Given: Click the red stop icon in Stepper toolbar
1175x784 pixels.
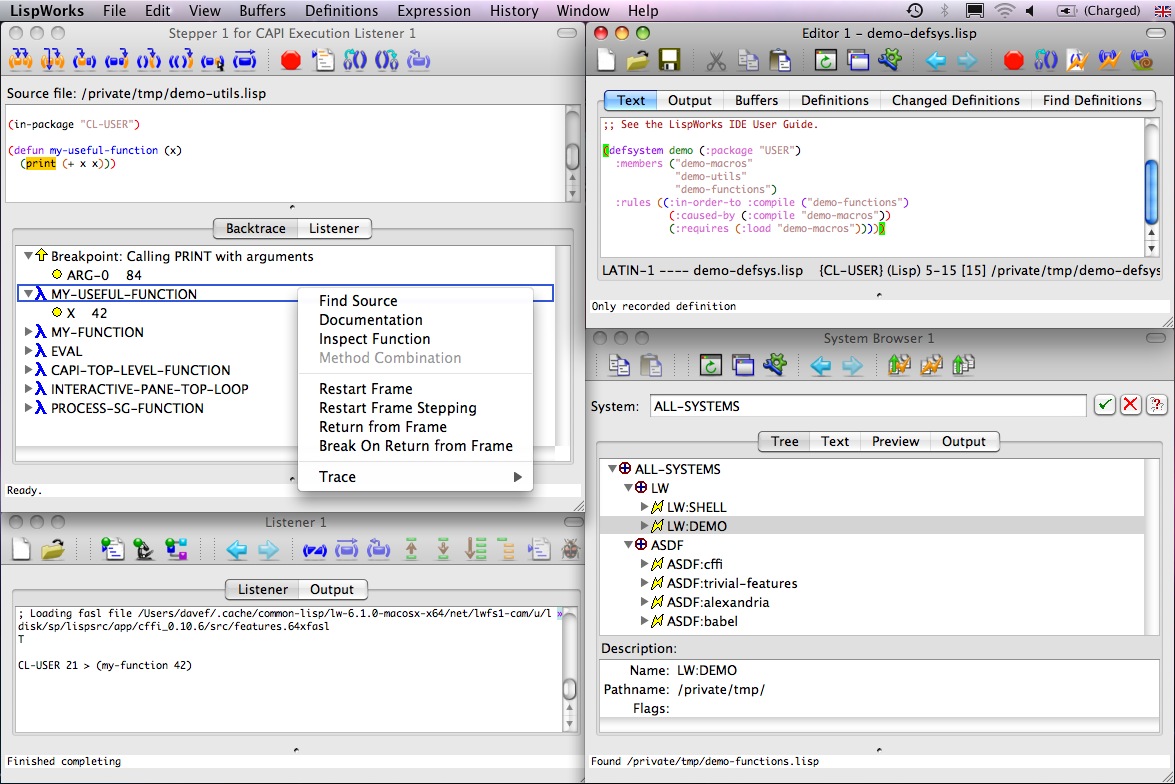Looking at the screenshot, I should pyautogui.click(x=291, y=61).
